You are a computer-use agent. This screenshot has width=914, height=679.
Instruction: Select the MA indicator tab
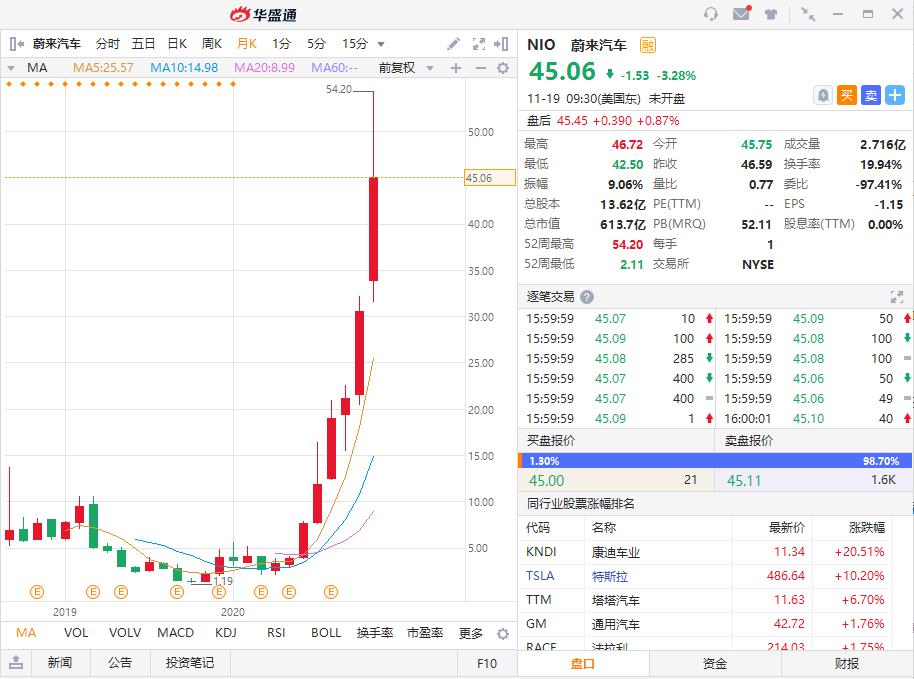click(26, 633)
